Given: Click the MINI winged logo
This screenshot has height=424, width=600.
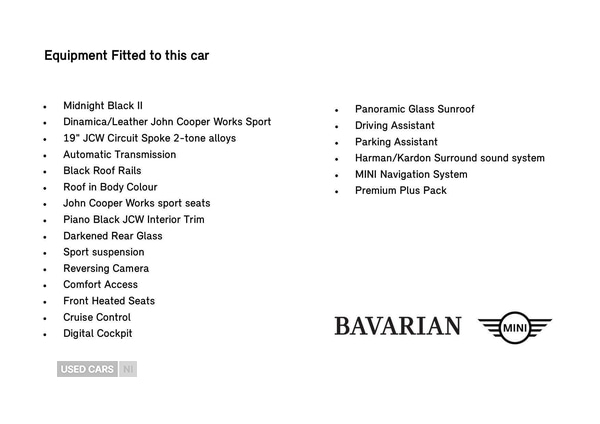Looking at the screenshot, I should 514,326.
